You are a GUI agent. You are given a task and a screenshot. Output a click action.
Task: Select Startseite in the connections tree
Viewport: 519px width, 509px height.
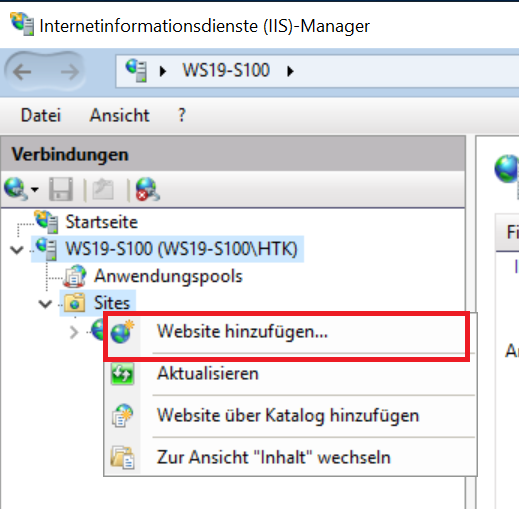coord(101,222)
